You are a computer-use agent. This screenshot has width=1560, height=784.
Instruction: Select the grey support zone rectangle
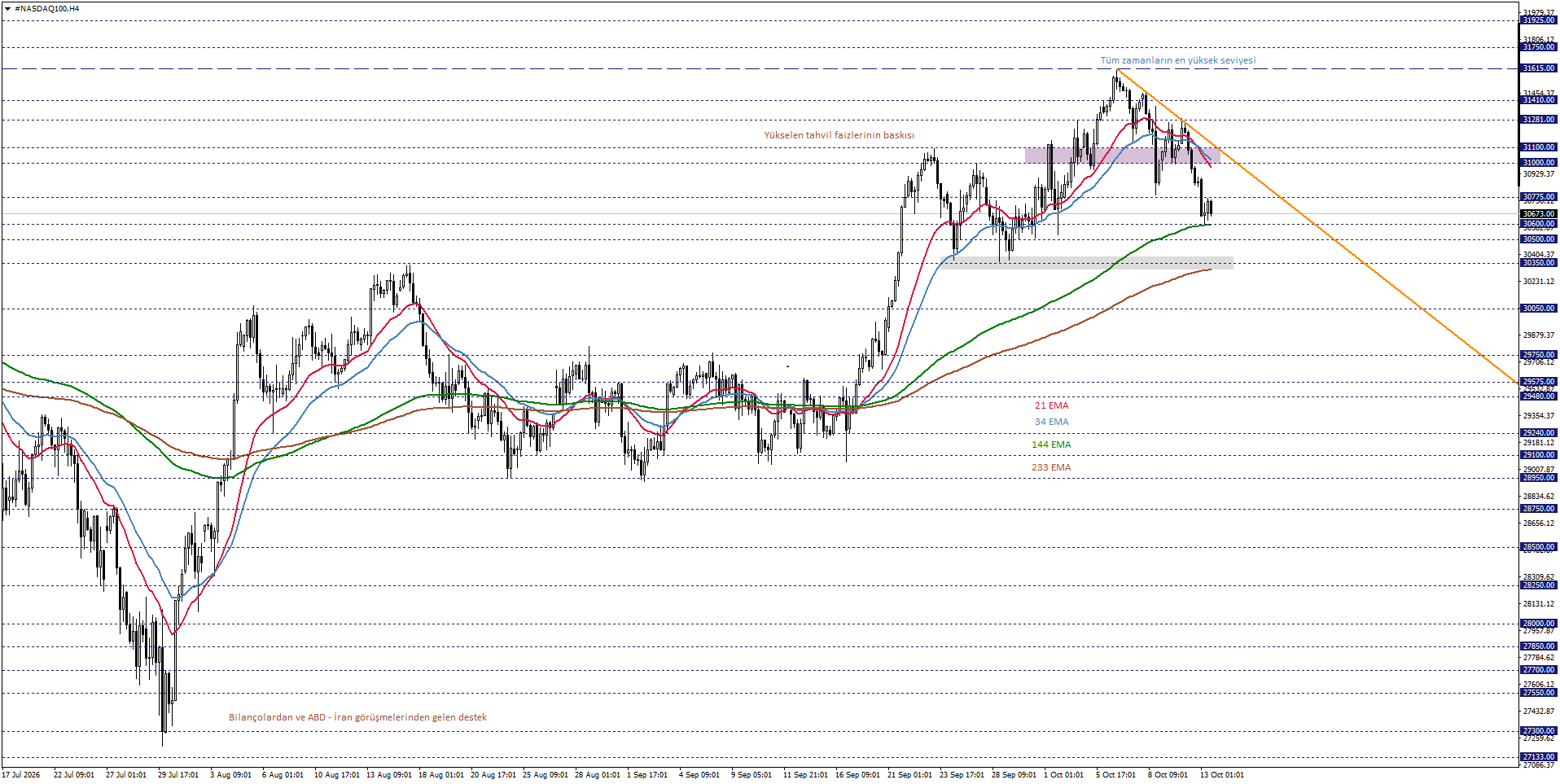click(1087, 262)
